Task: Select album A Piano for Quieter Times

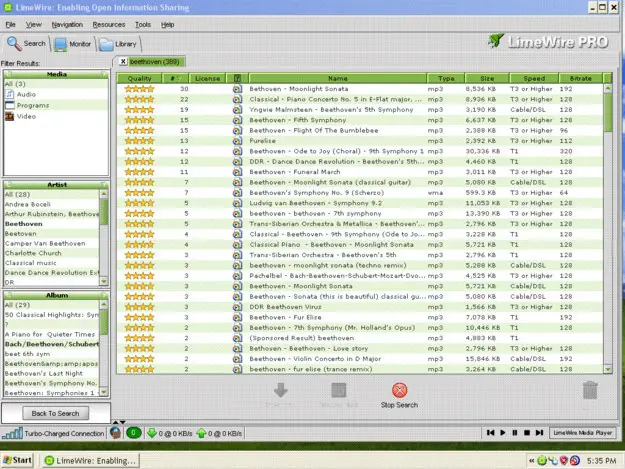Action: pos(51,334)
